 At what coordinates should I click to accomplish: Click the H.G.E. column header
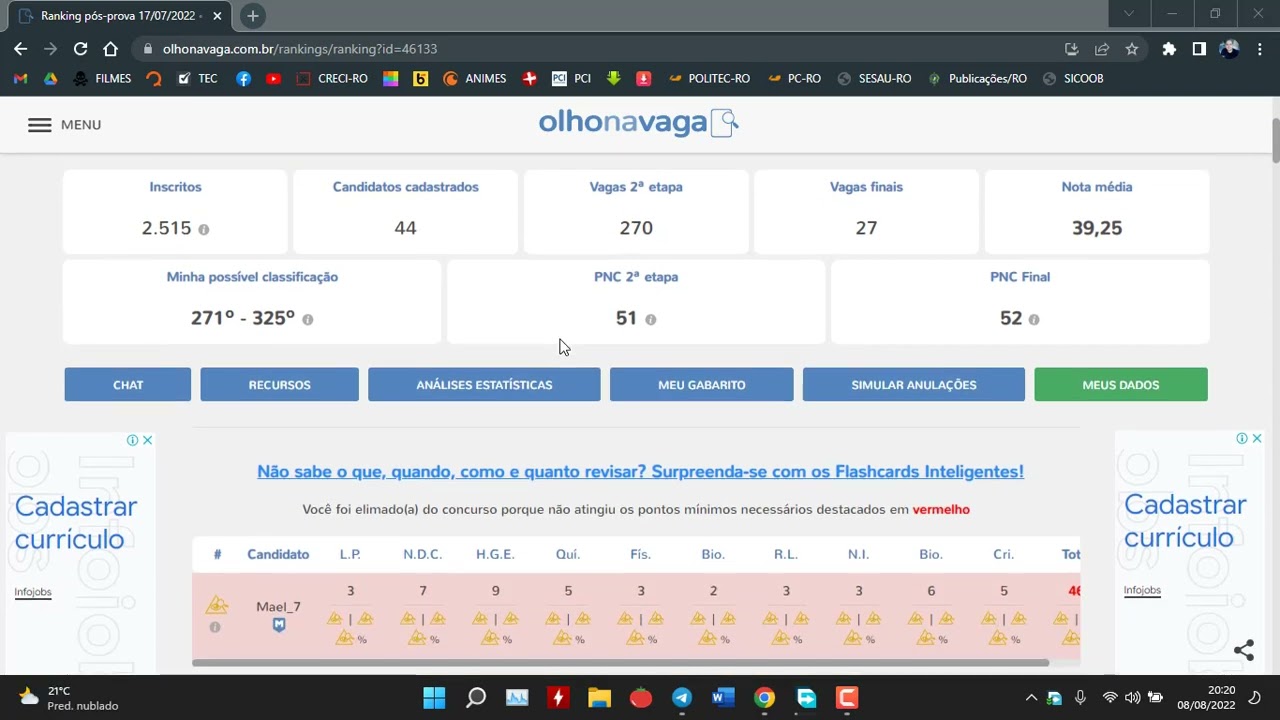pos(495,554)
